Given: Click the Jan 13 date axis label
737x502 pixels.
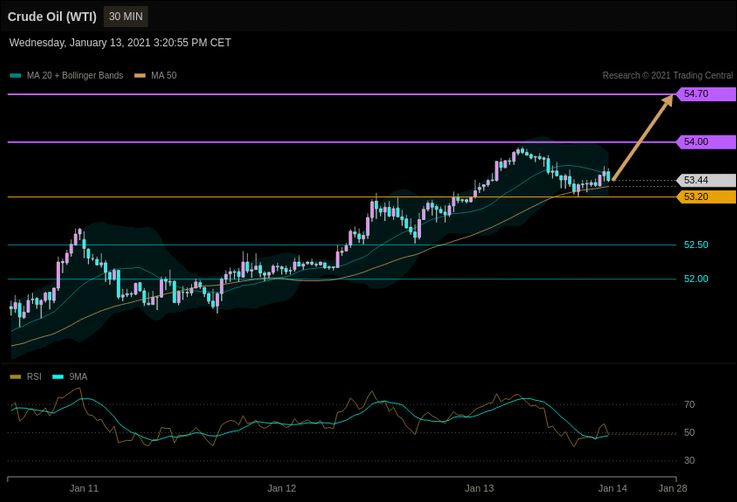Looking at the screenshot, I should (479, 488).
